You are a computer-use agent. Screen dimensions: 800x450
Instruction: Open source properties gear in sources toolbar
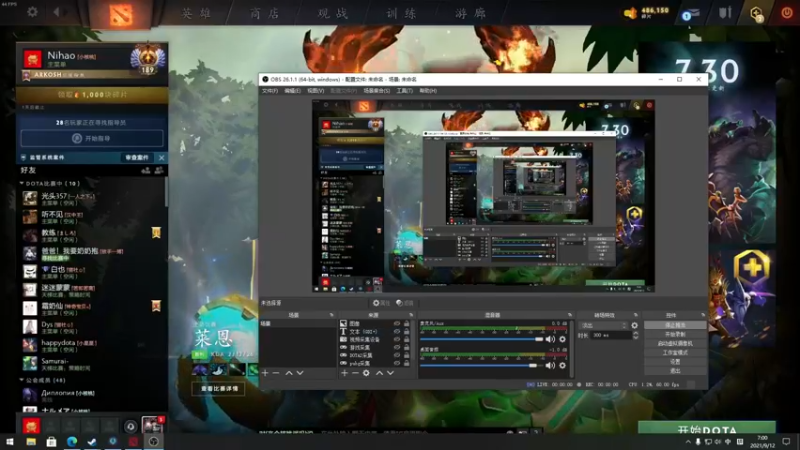[x=366, y=373]
